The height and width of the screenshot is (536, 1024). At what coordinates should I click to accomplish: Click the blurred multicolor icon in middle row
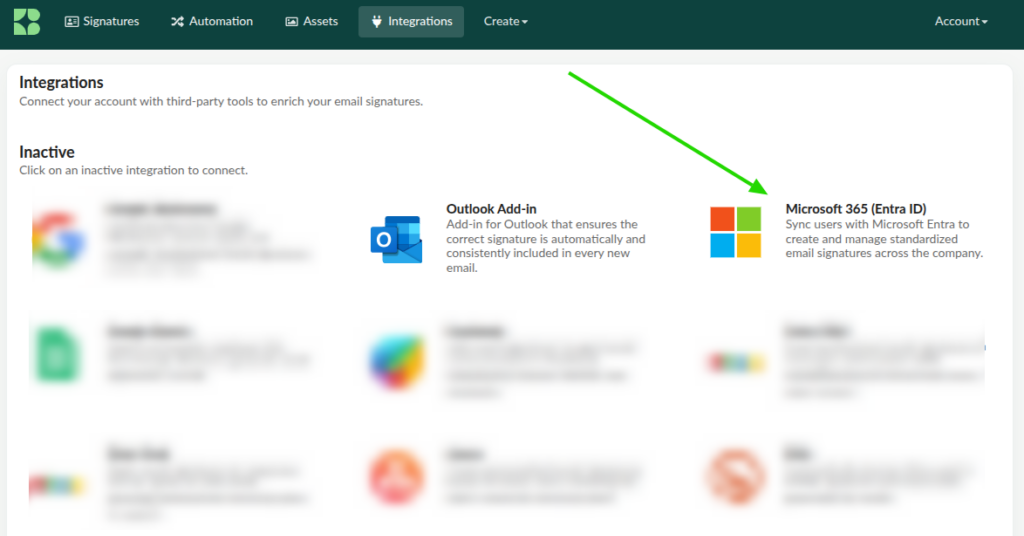[396, 355]
